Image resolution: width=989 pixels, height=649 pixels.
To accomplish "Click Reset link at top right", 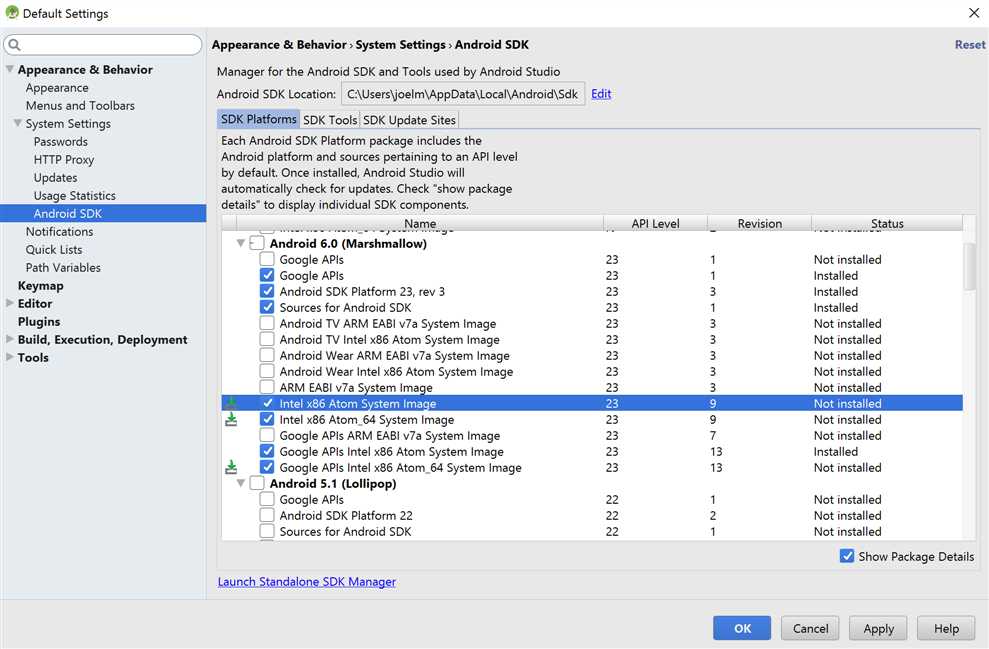I will 969,45.
